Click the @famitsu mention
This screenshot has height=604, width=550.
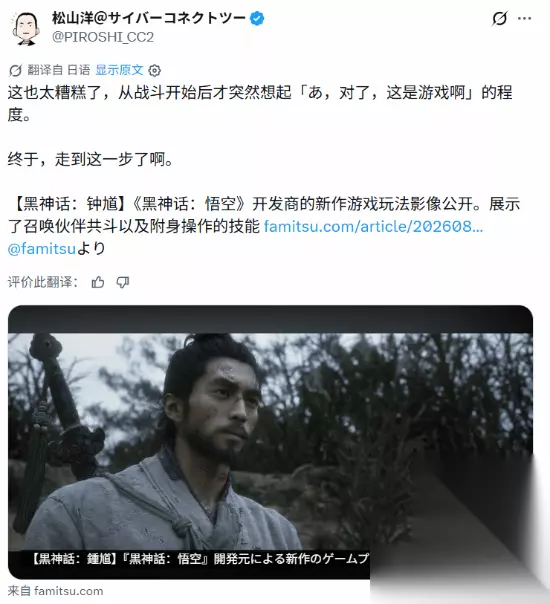click(x=42, y=249)
